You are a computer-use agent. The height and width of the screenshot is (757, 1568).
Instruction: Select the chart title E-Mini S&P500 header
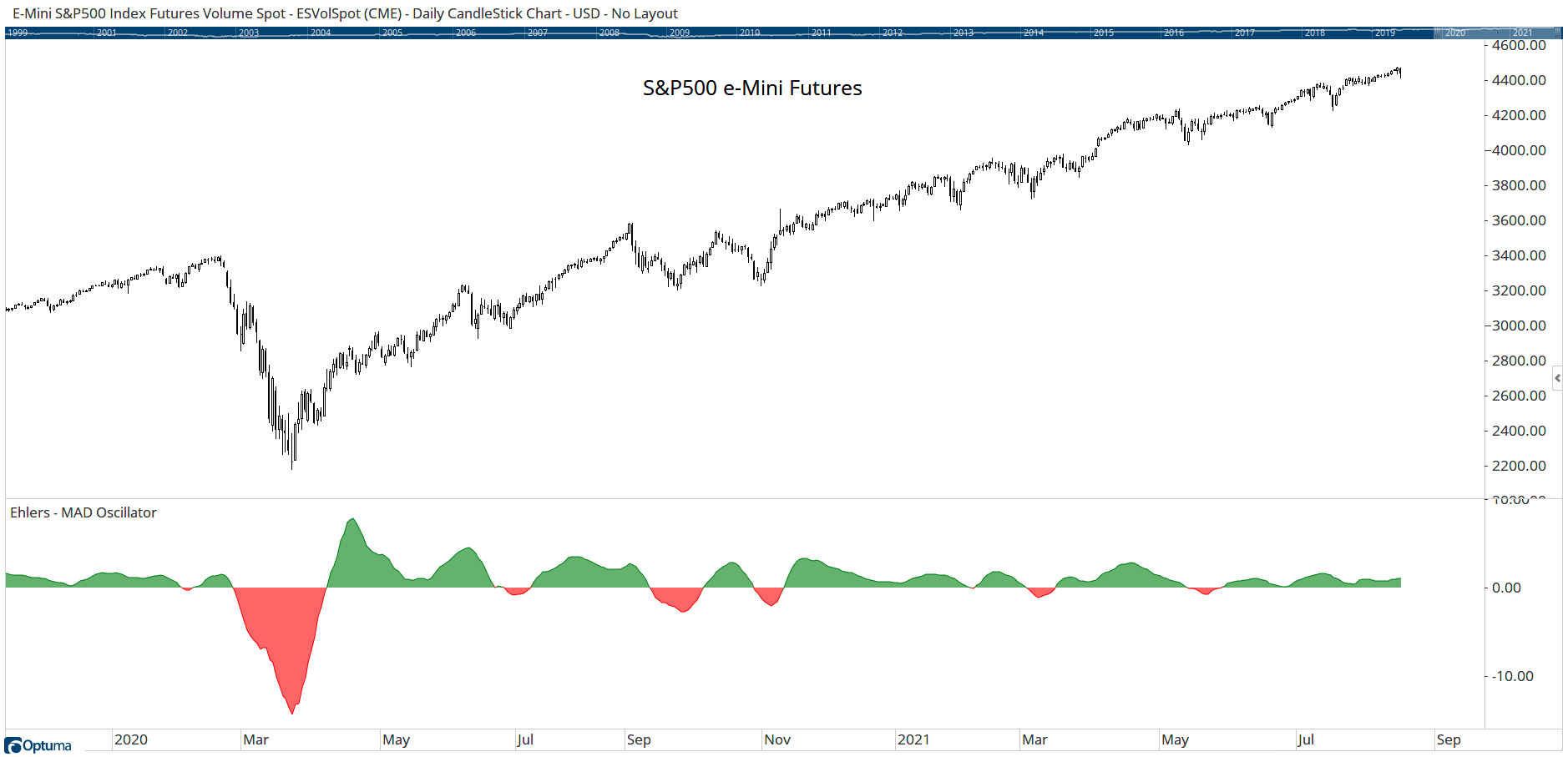point(345,13)
